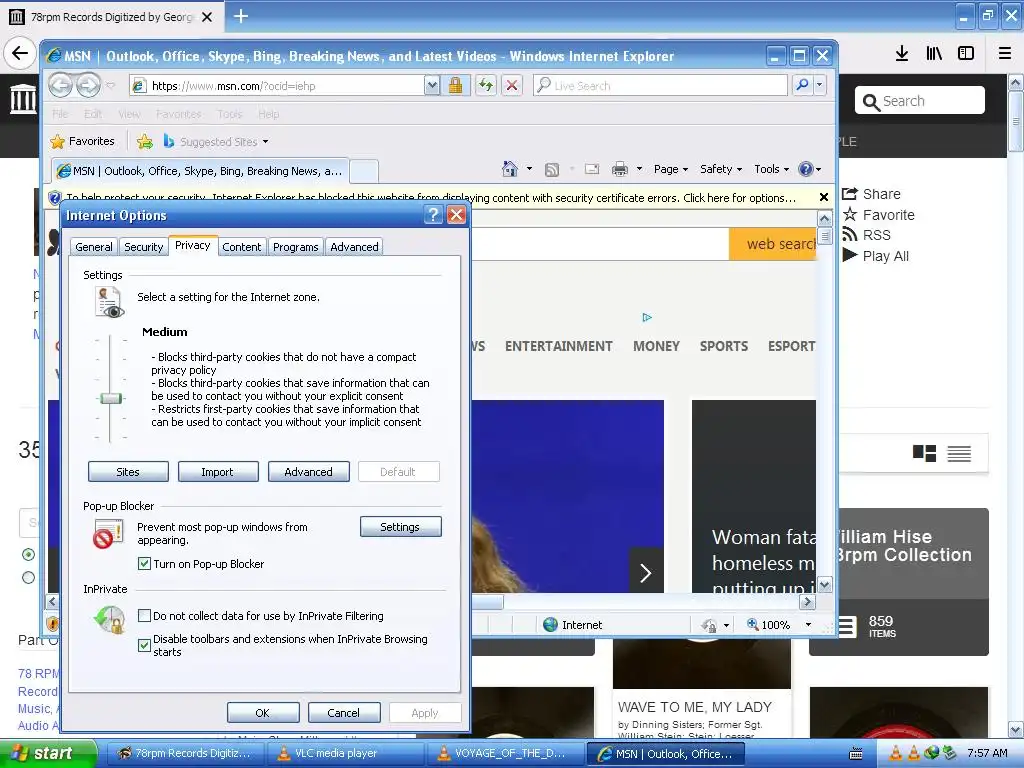Click the IE Help question mark icon
This screenshot has height=768, width=1024.
point(806,169)
